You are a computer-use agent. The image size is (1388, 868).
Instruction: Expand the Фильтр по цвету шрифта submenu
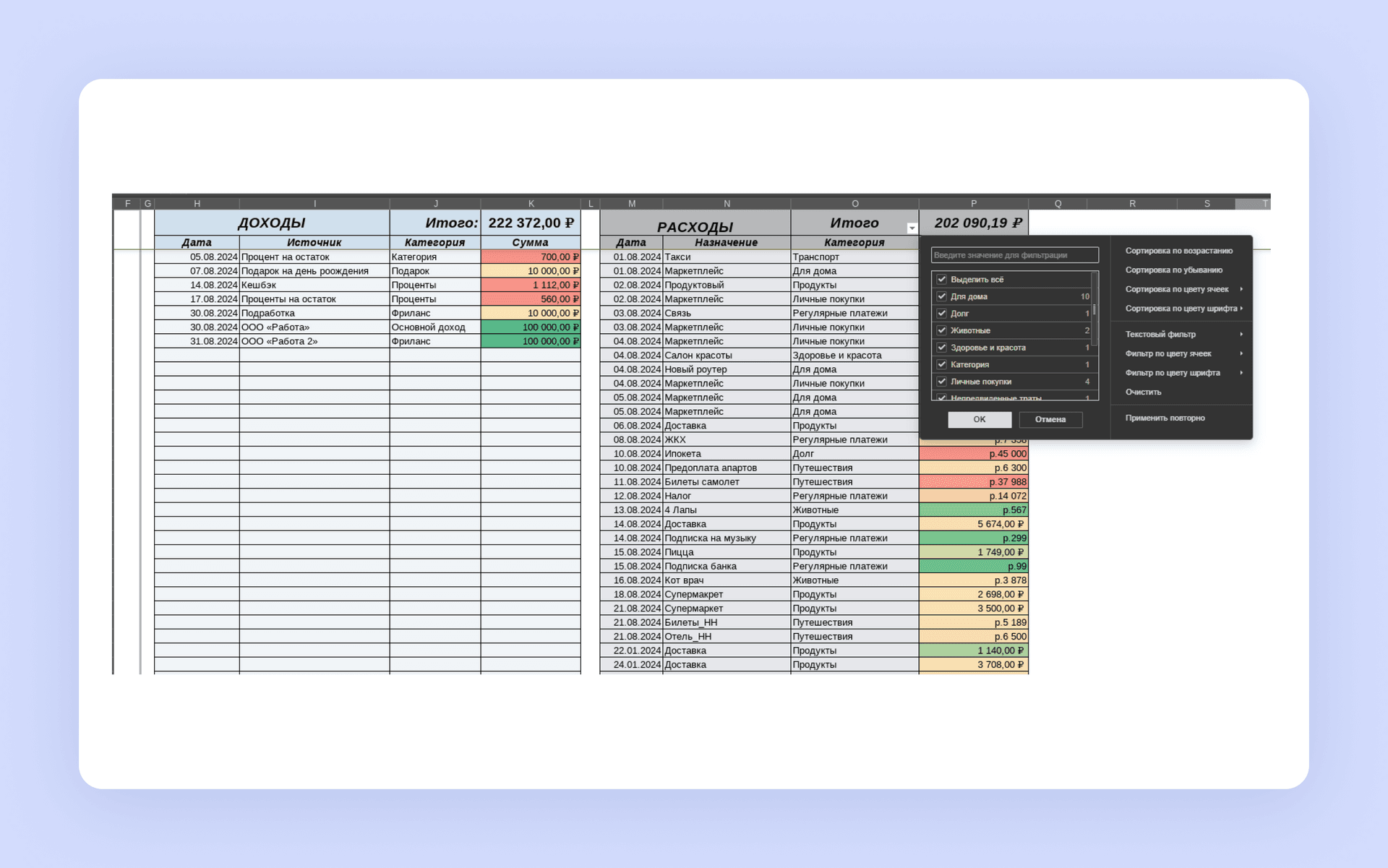(1183, 373)
